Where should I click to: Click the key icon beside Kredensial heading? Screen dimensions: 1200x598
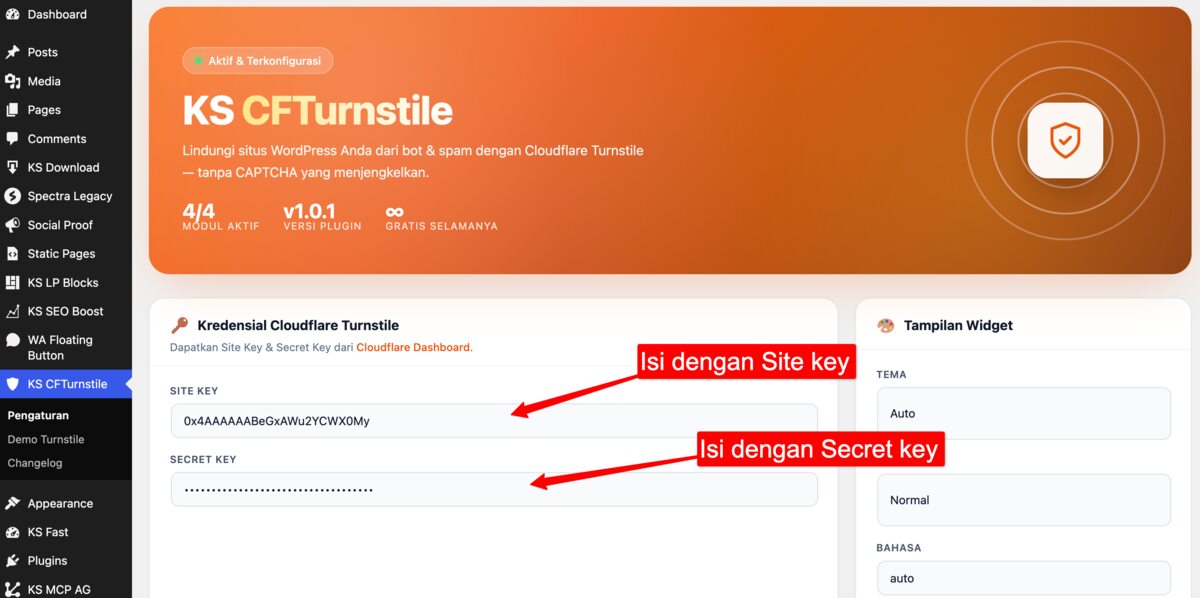[x=180, y=325]
